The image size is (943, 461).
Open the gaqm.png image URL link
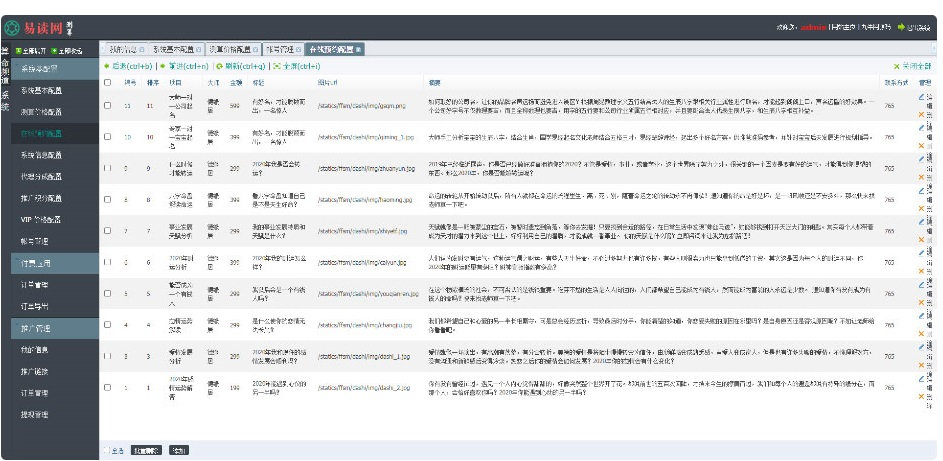click(x=361, y=105)
